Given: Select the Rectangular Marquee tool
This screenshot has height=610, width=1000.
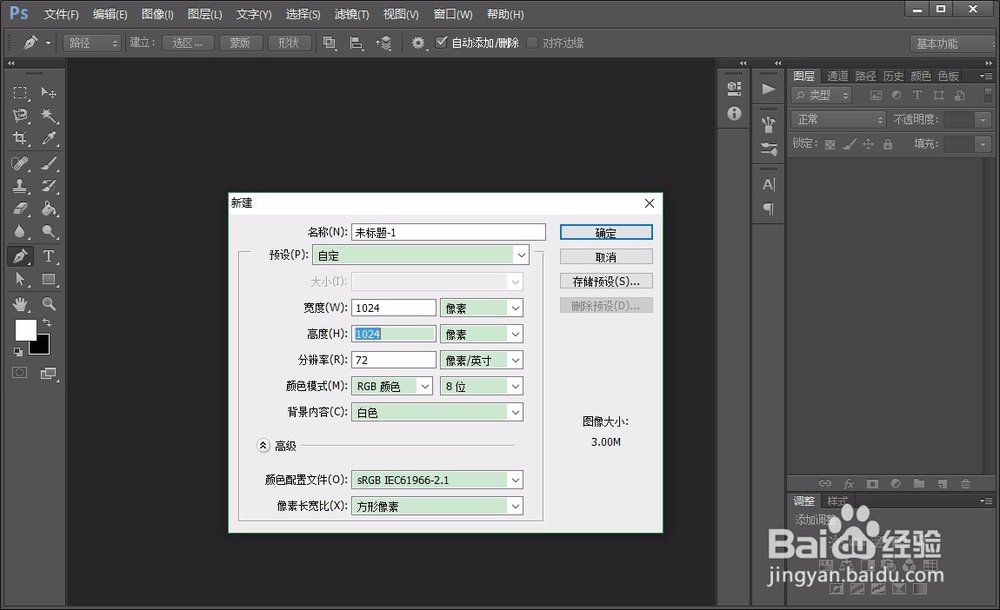Looking at the screenshot, I should pos(20,93).
